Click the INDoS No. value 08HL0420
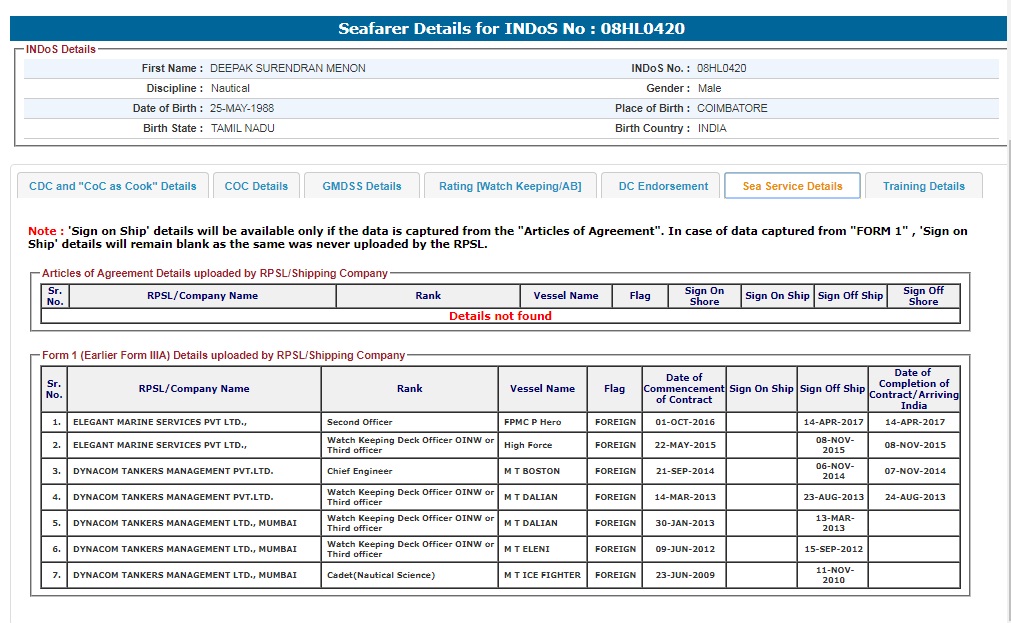This screenshot has width=1011, height=623. [722, 69]
